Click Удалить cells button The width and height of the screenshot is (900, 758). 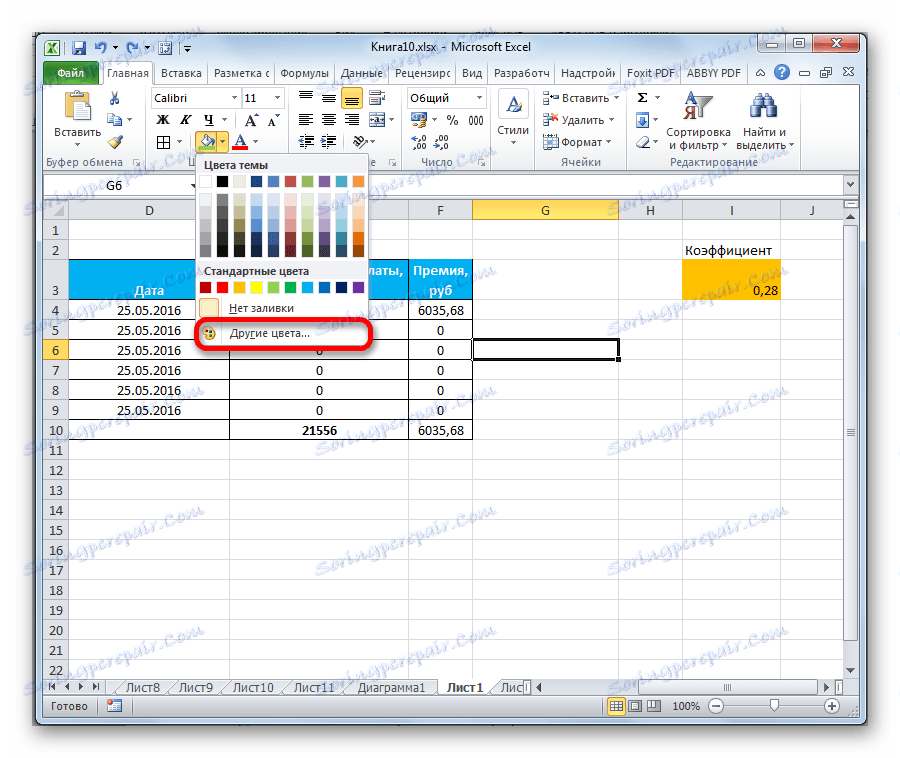pos(579,120)
